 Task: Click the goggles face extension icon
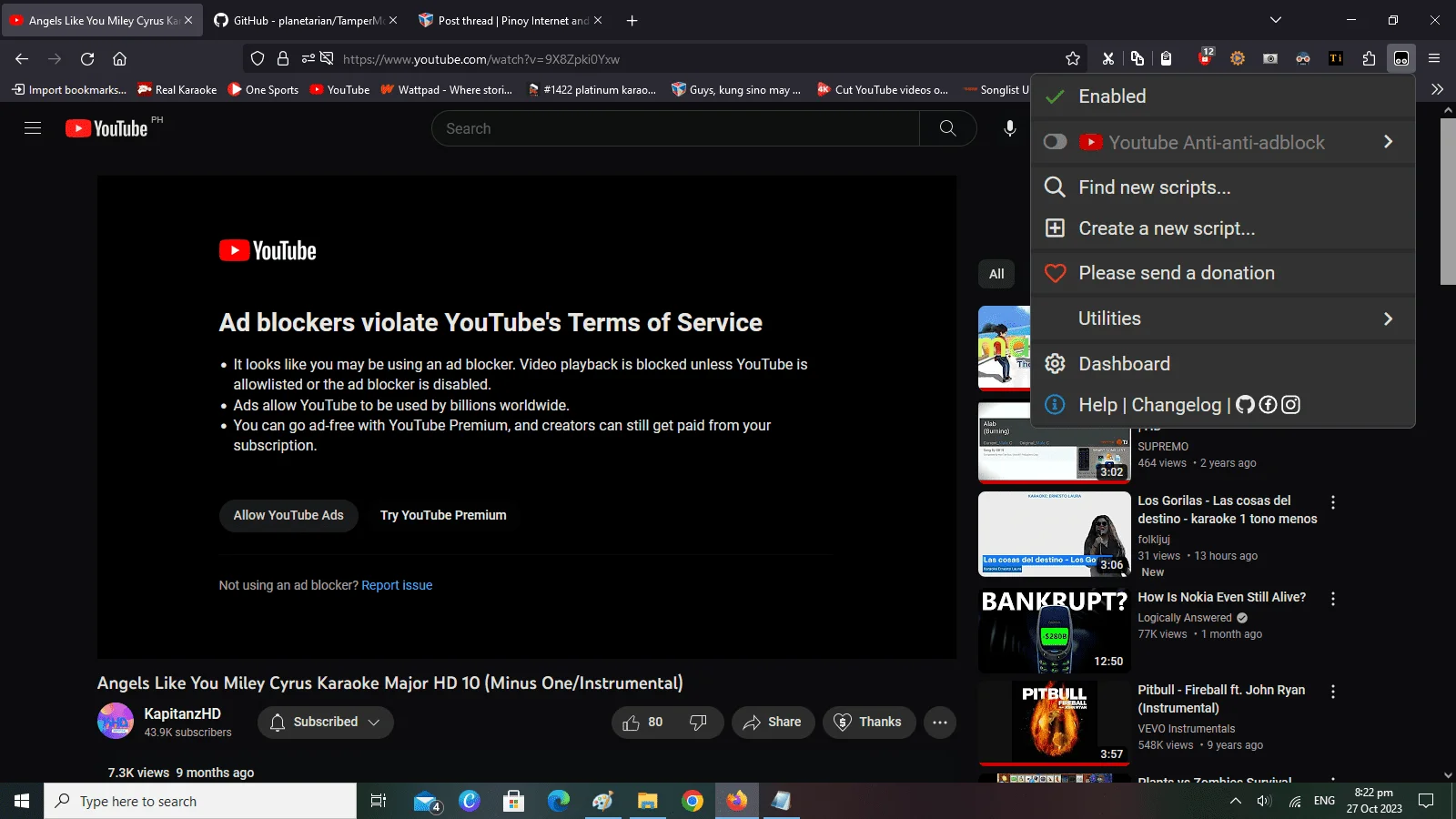[1303, 59]
